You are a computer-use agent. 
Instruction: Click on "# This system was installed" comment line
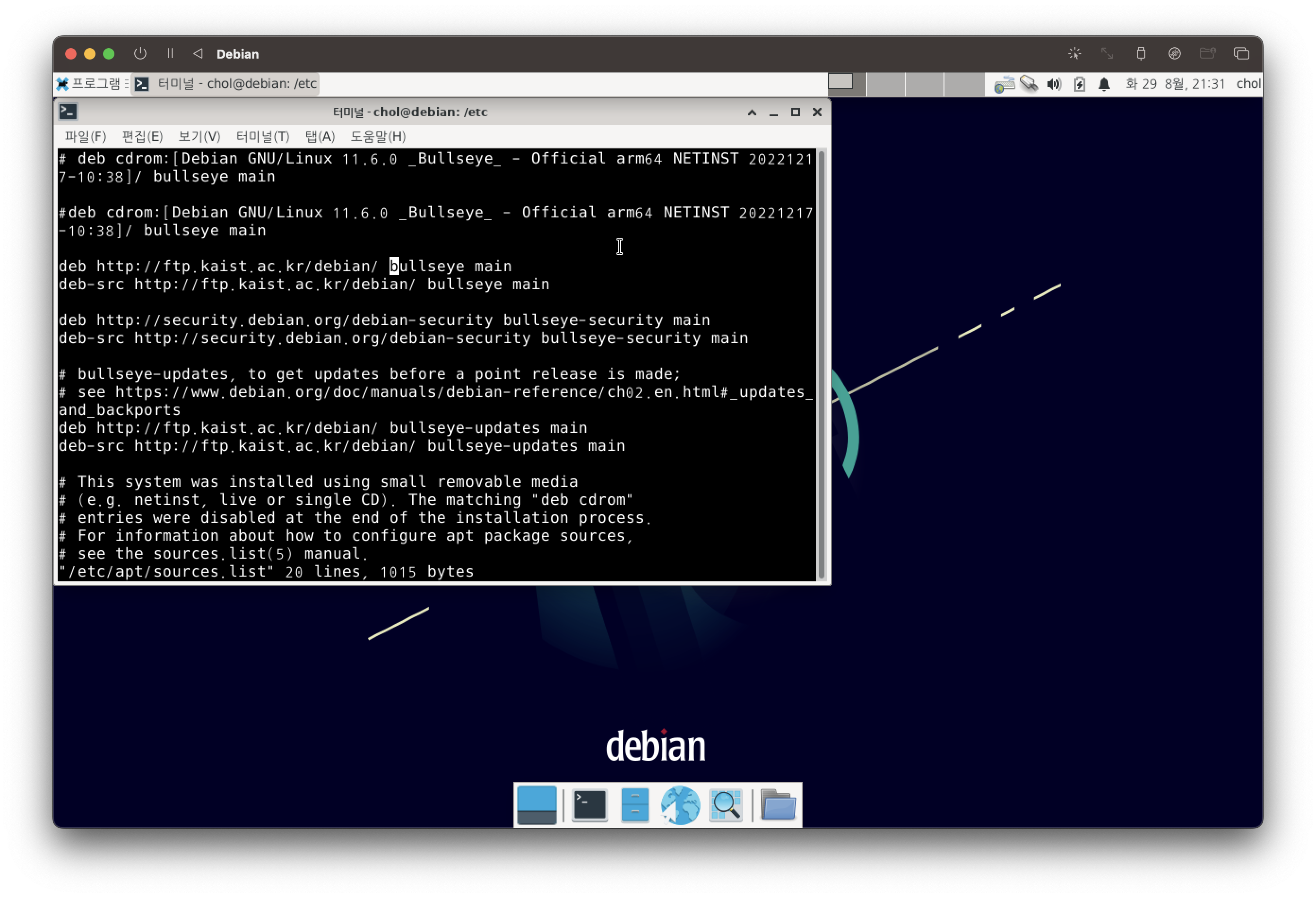(318, 482)
